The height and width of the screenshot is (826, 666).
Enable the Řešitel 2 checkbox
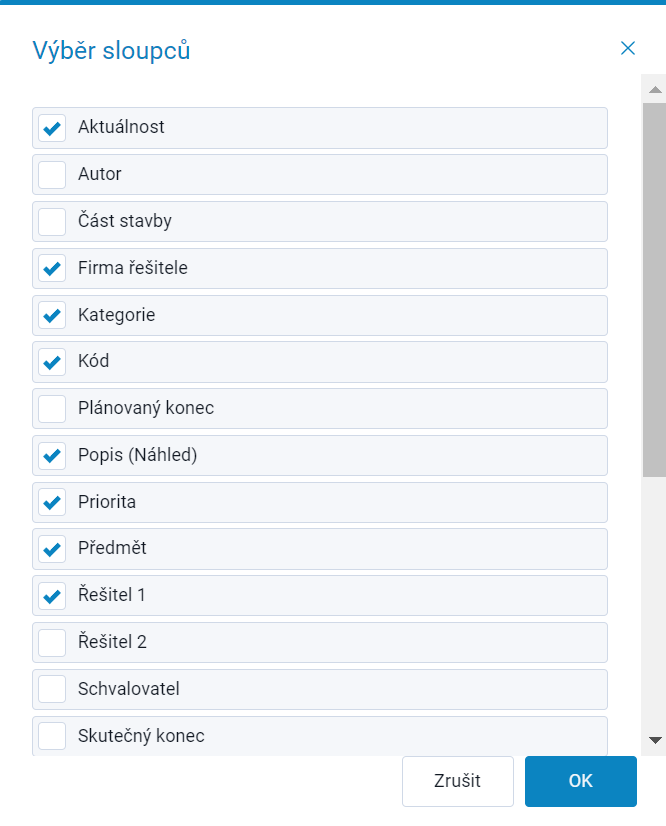[x=52, y=643]
